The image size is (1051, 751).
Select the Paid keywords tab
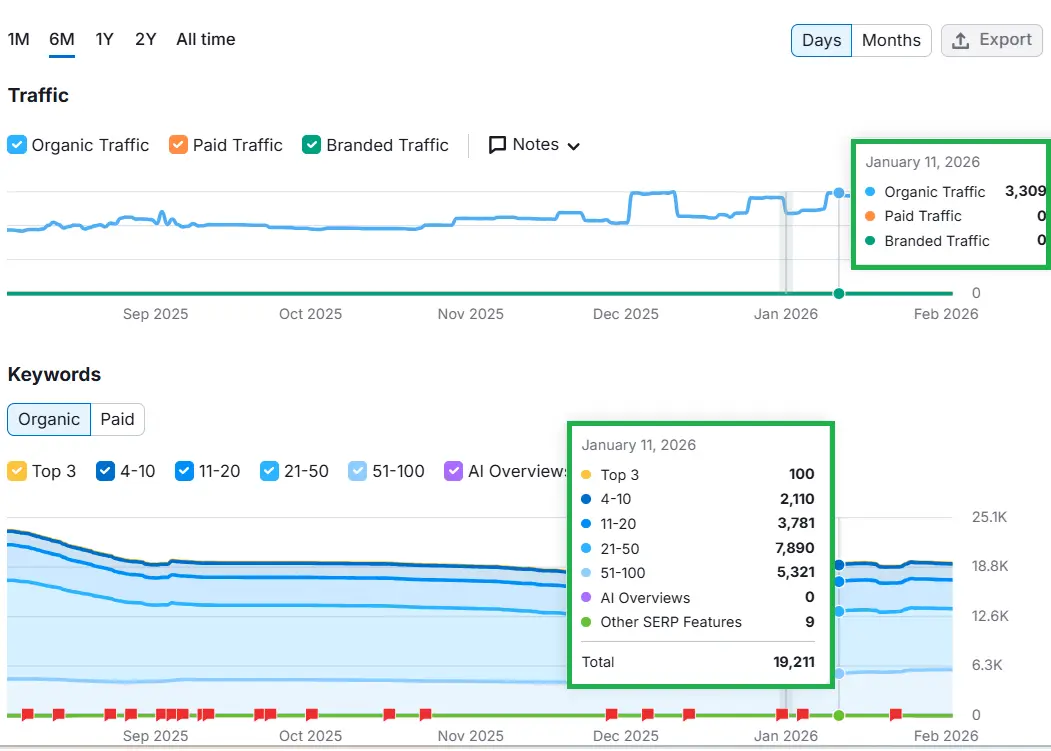tap(117, 419)
